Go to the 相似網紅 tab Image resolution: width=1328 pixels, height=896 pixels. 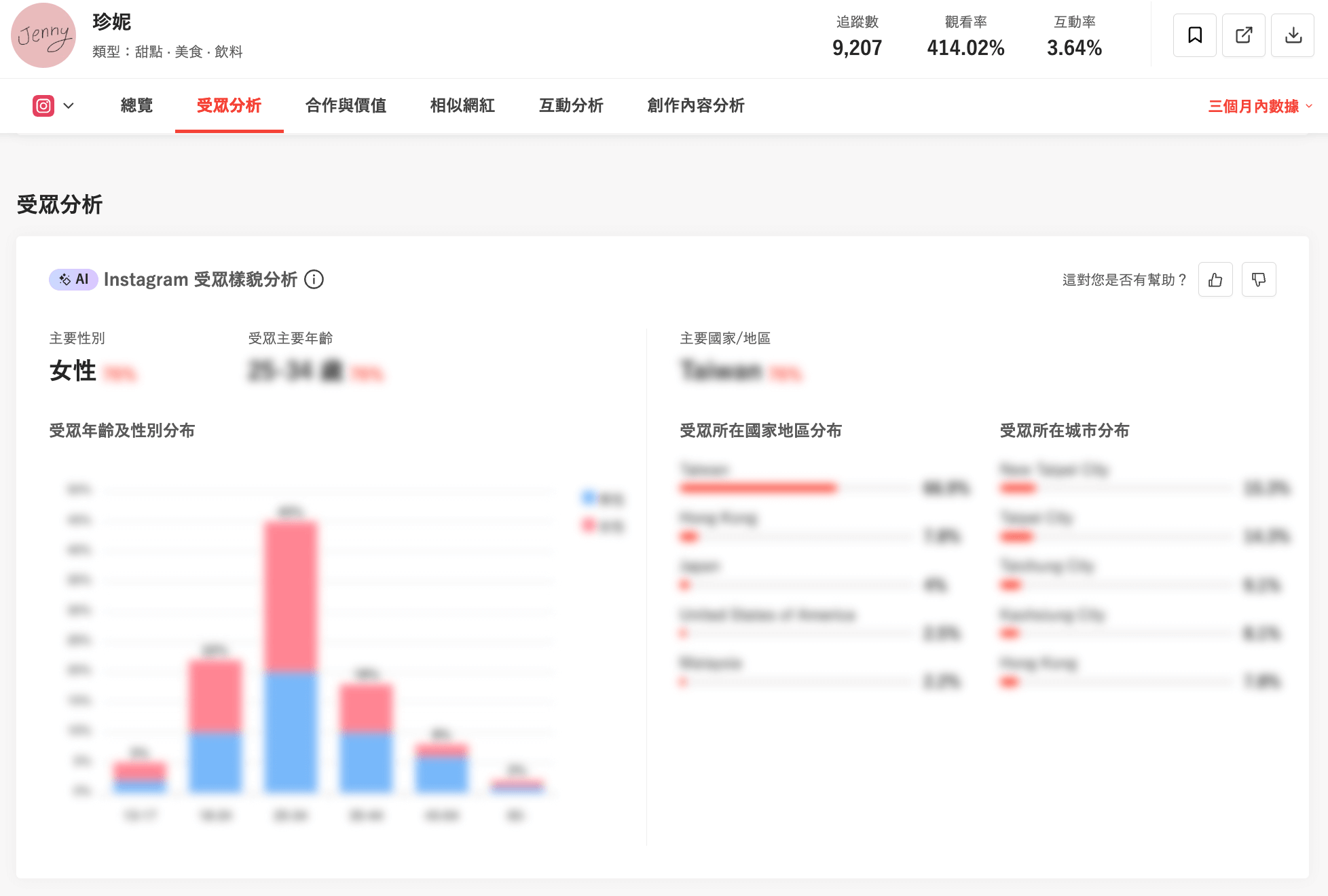[x=462, y=105]
